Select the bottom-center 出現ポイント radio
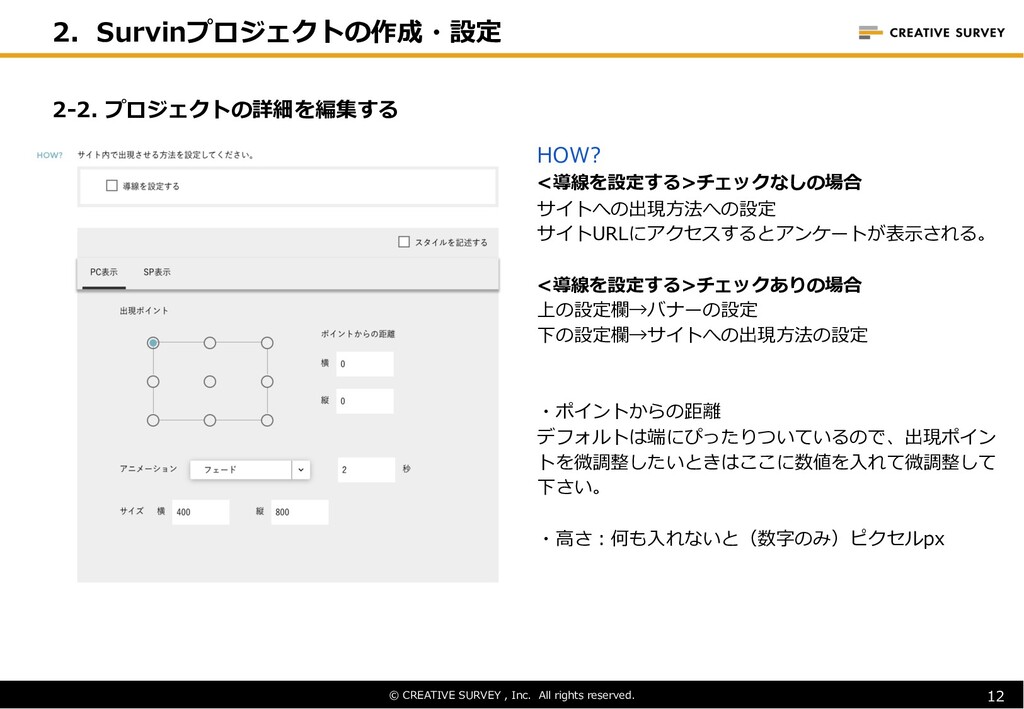Image resolution: width=1024 pixels, height=709 pixels. tap(210, 420)
